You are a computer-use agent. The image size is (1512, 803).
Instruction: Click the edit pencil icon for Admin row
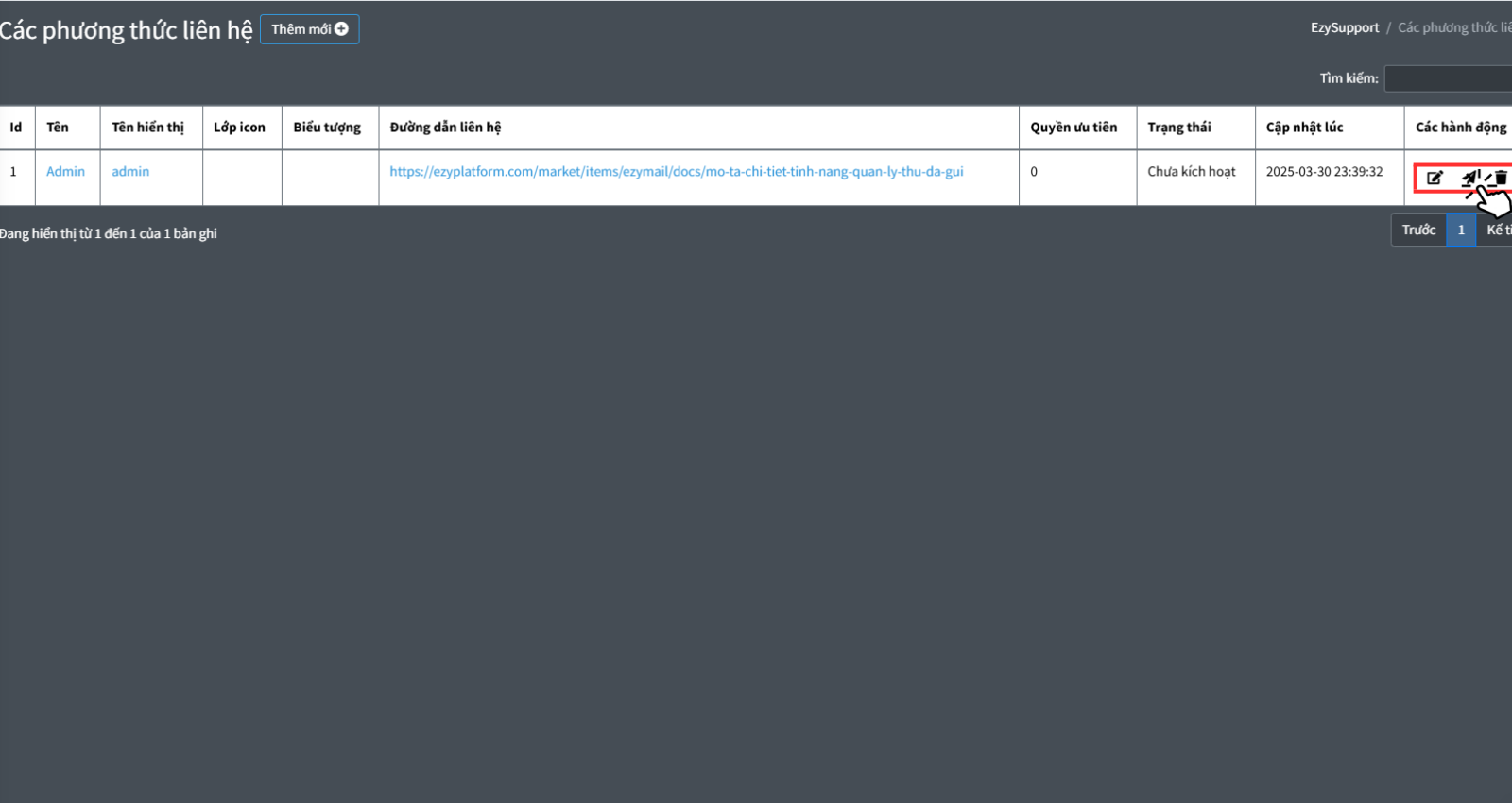click(1435, 178)
